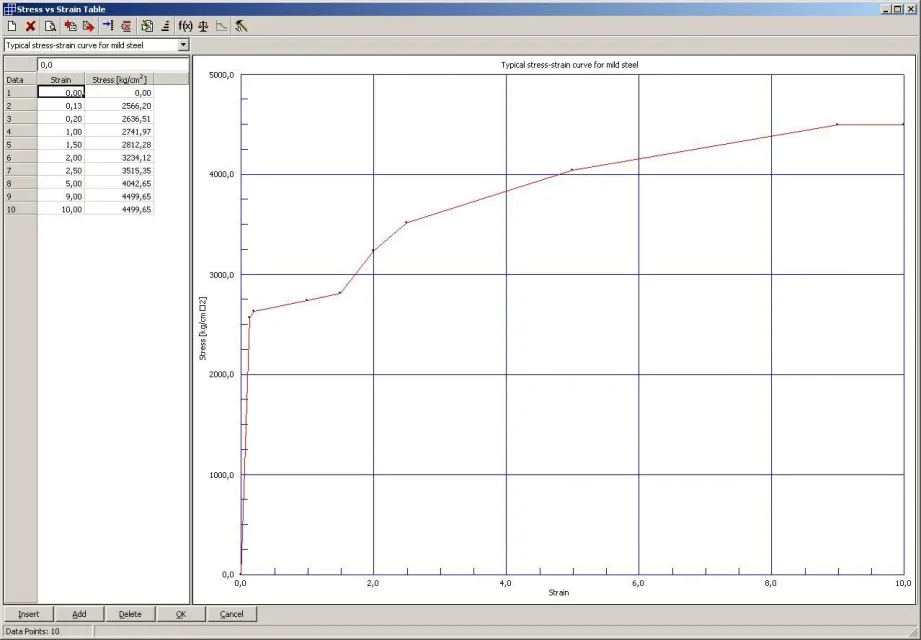
Task: Click the Strain axis label under the chart
Action: 559,592
